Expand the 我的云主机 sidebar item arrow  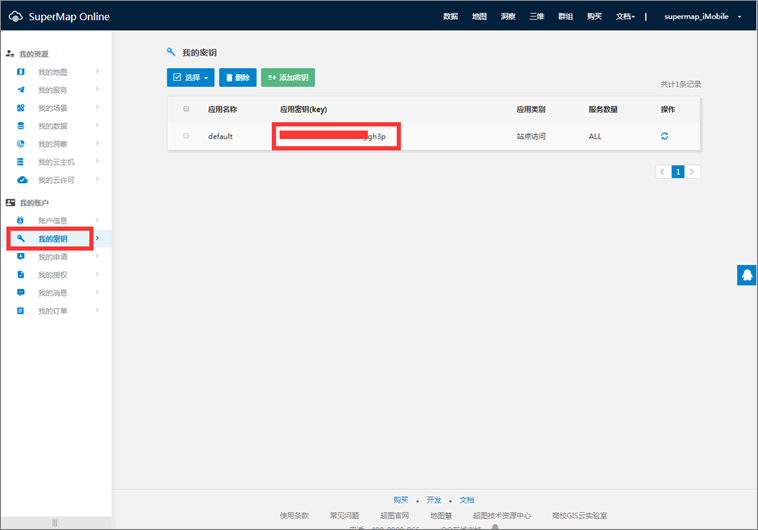pos(97,162)
